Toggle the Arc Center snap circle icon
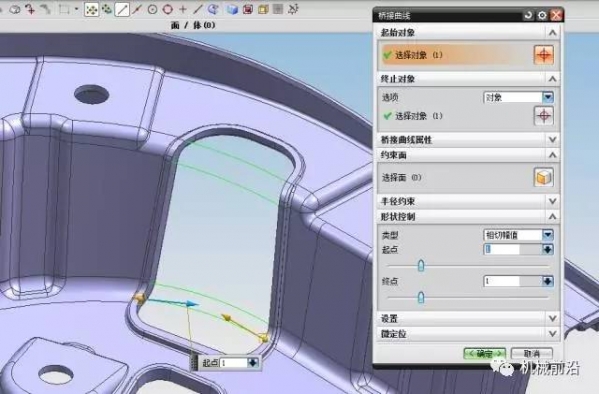 pyautogui.click(x=152, y=10)
